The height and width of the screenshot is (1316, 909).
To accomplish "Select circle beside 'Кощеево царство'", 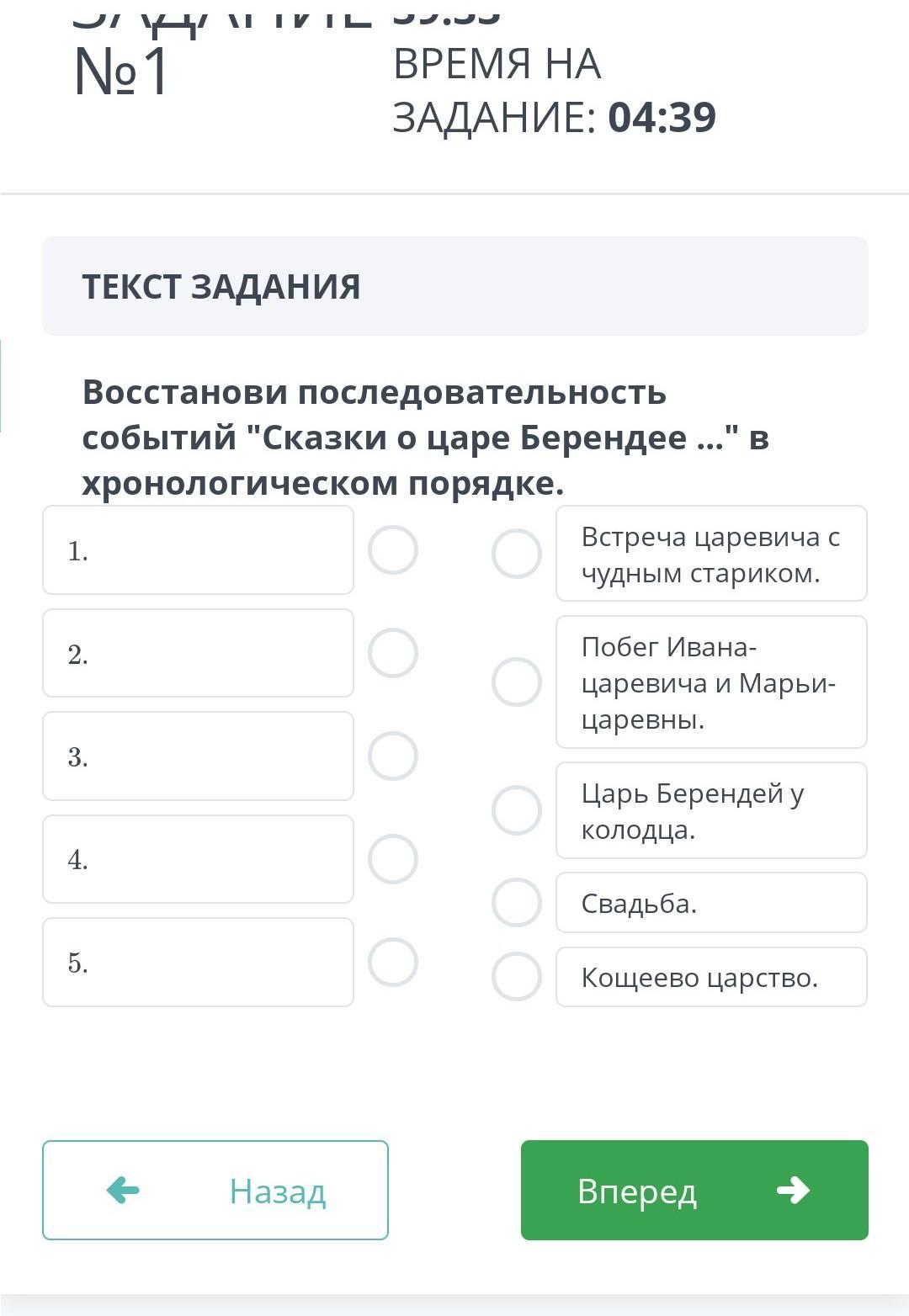I will [517, 977].
